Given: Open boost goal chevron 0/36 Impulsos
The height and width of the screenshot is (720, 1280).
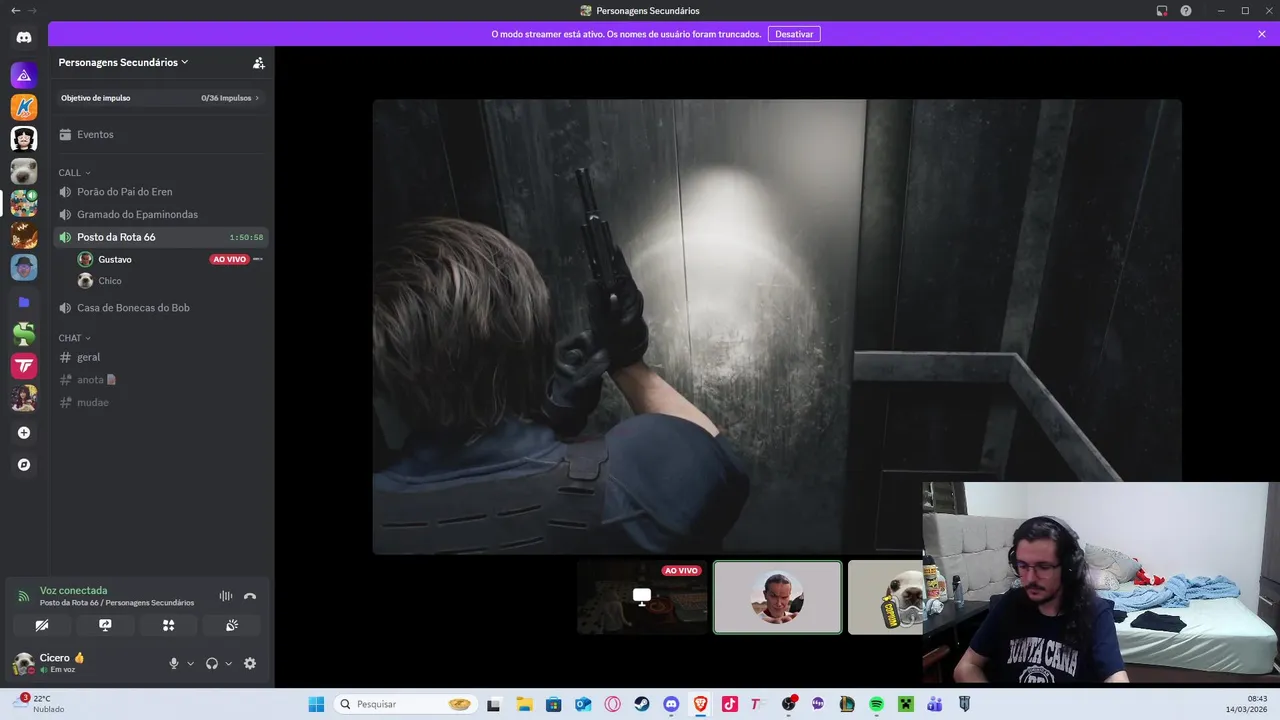Looking at the screenshot, I should pyautogui.click(x=257, y=98).
